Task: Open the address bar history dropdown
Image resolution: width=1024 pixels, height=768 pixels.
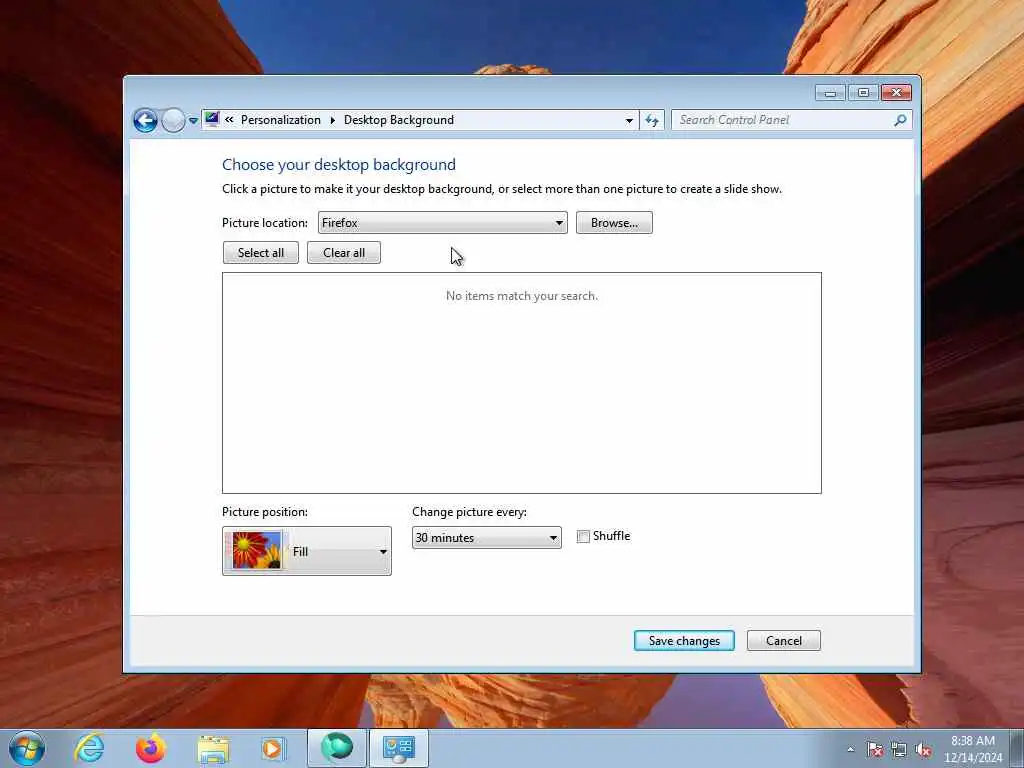Action: pyautogui.click(x=629, y=120)
